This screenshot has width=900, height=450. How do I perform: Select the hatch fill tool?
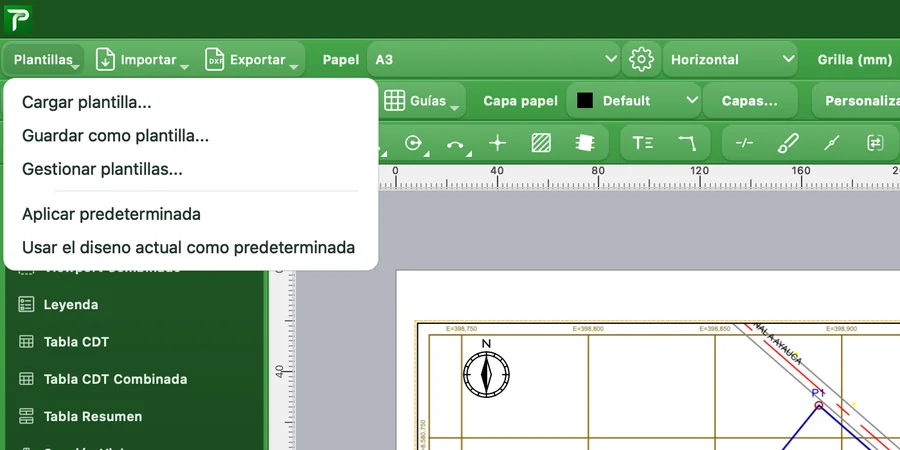541,143
